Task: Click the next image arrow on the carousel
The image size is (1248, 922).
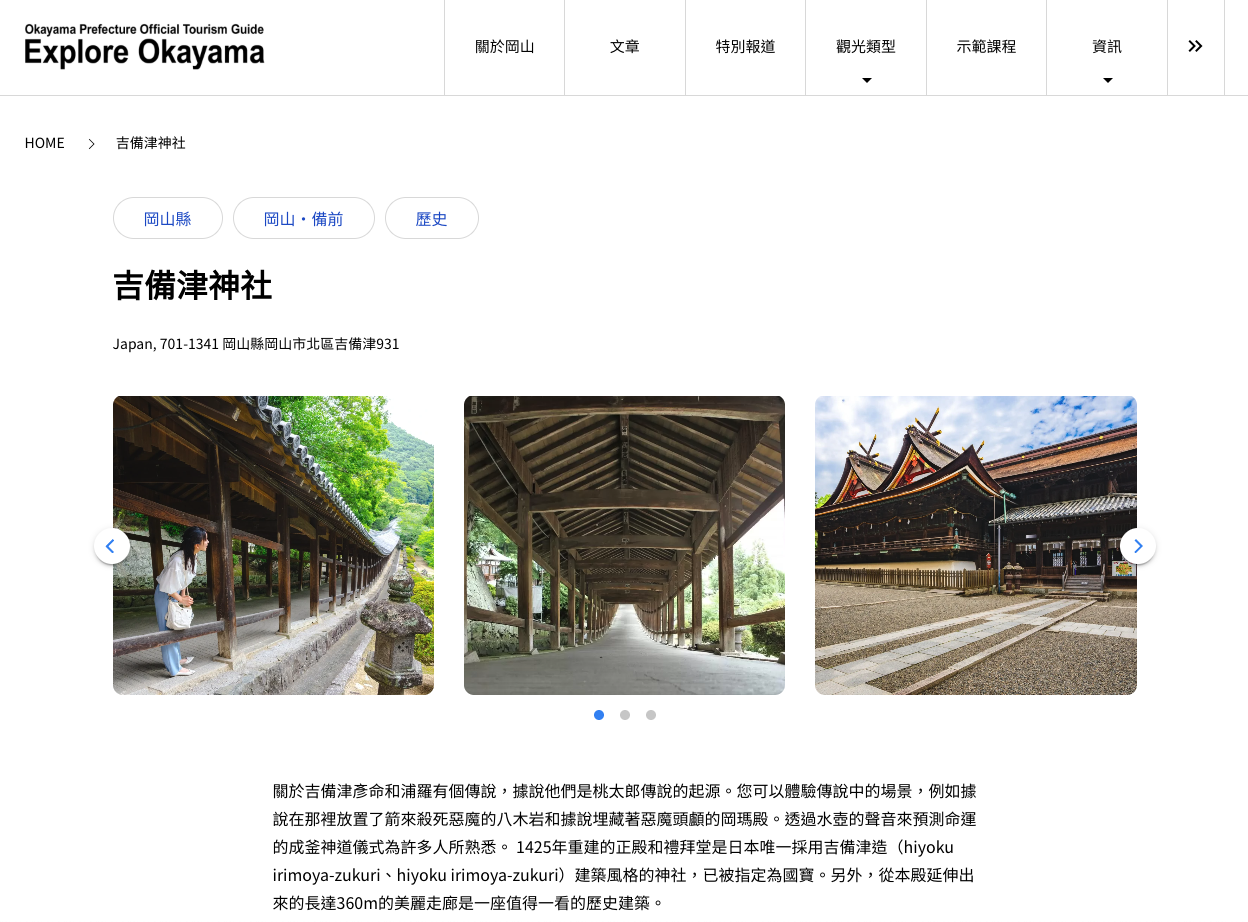Action: click(1137, 546)
